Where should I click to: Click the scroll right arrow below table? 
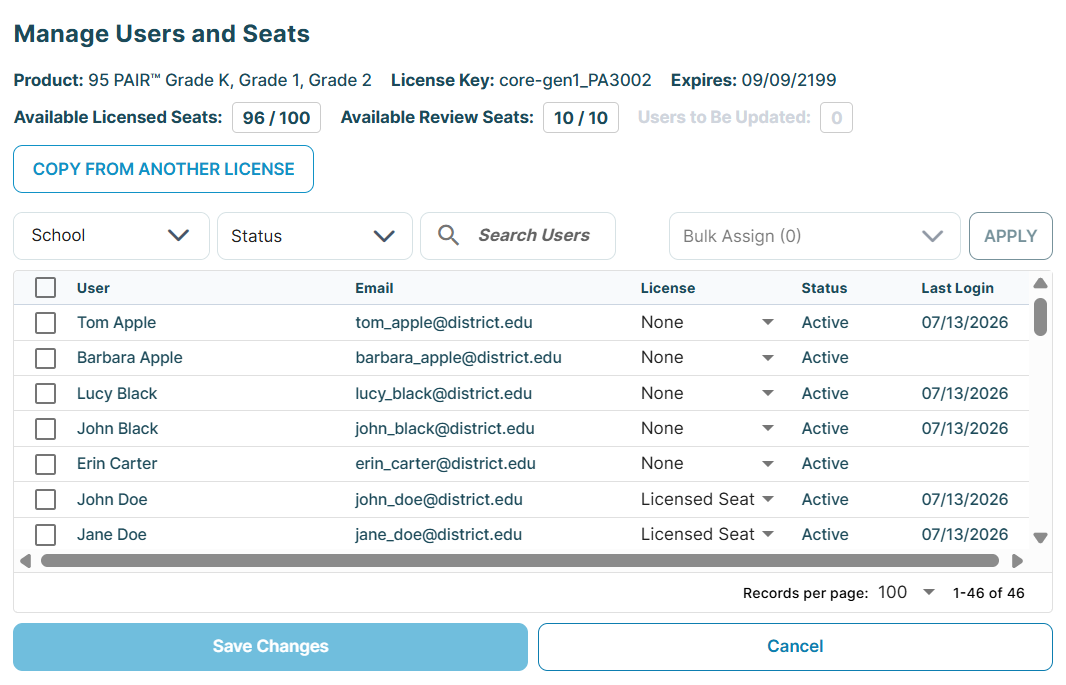1017,561
